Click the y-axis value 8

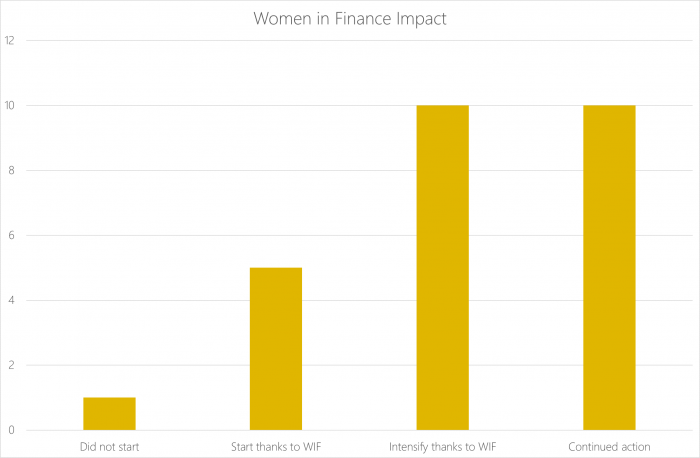tap(10, 171)
